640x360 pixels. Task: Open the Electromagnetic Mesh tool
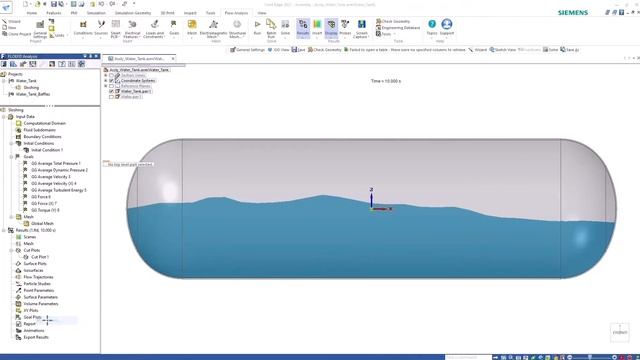(x=213, y=28)
